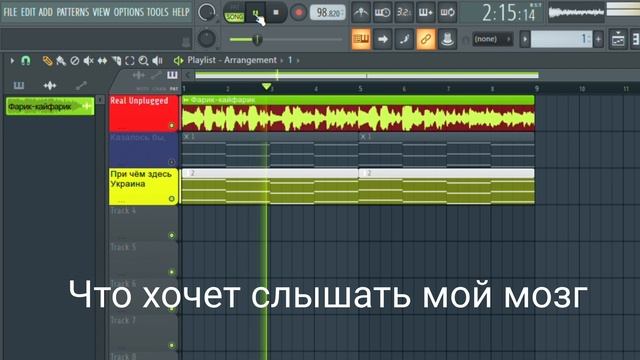Viewport: 640px width, 360px height.
Task: Pause playback with the pause button
Action: click(x=256, y=13)
